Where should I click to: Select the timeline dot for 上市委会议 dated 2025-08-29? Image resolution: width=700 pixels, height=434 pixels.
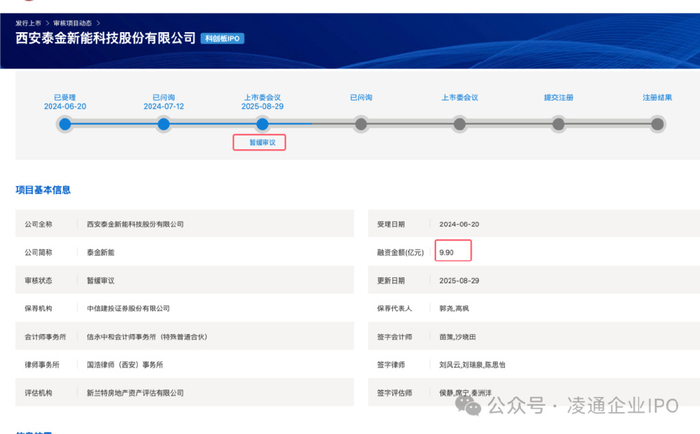[x=262, y=124]
